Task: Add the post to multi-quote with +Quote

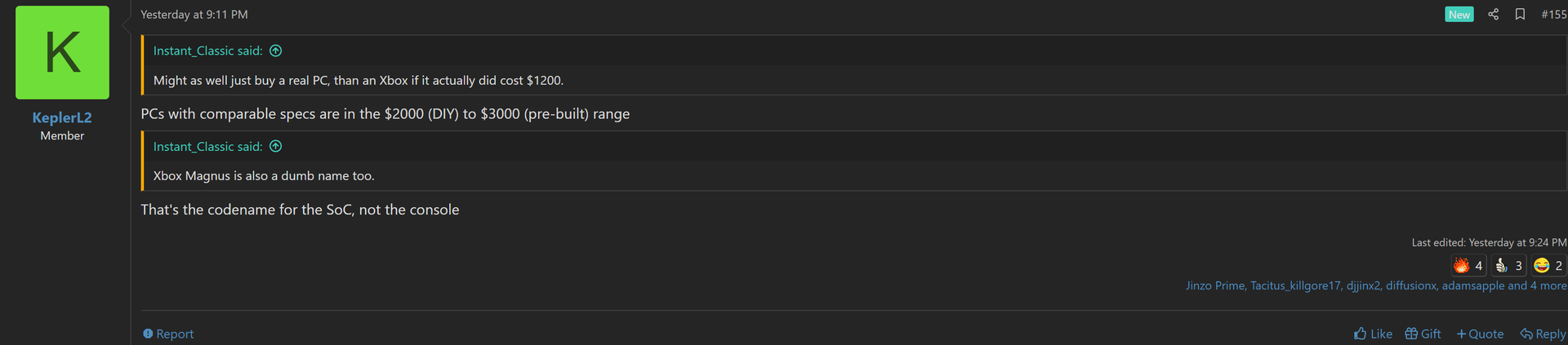Action: pyautogui.click(x=1480, y=334)
